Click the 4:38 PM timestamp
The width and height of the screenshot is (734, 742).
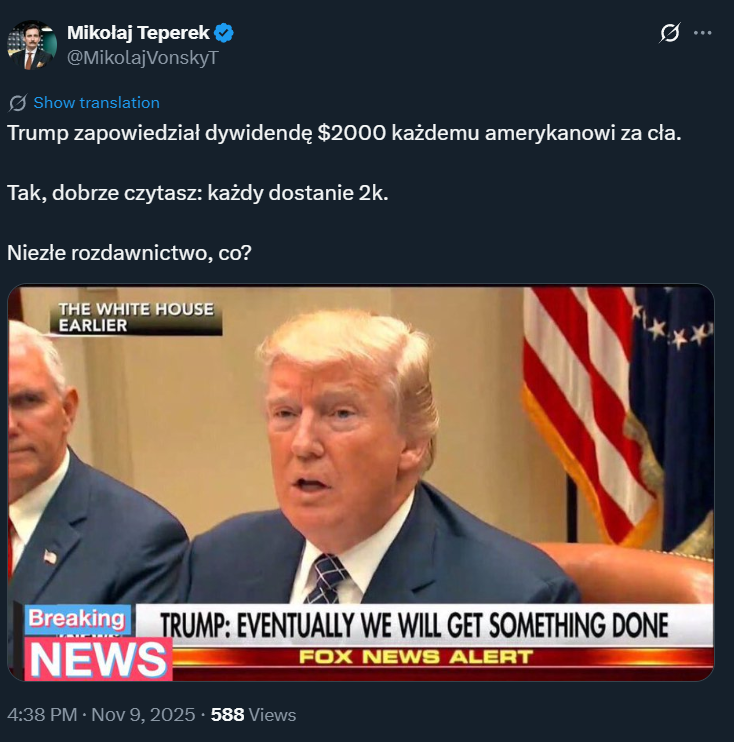coord(42,715)
